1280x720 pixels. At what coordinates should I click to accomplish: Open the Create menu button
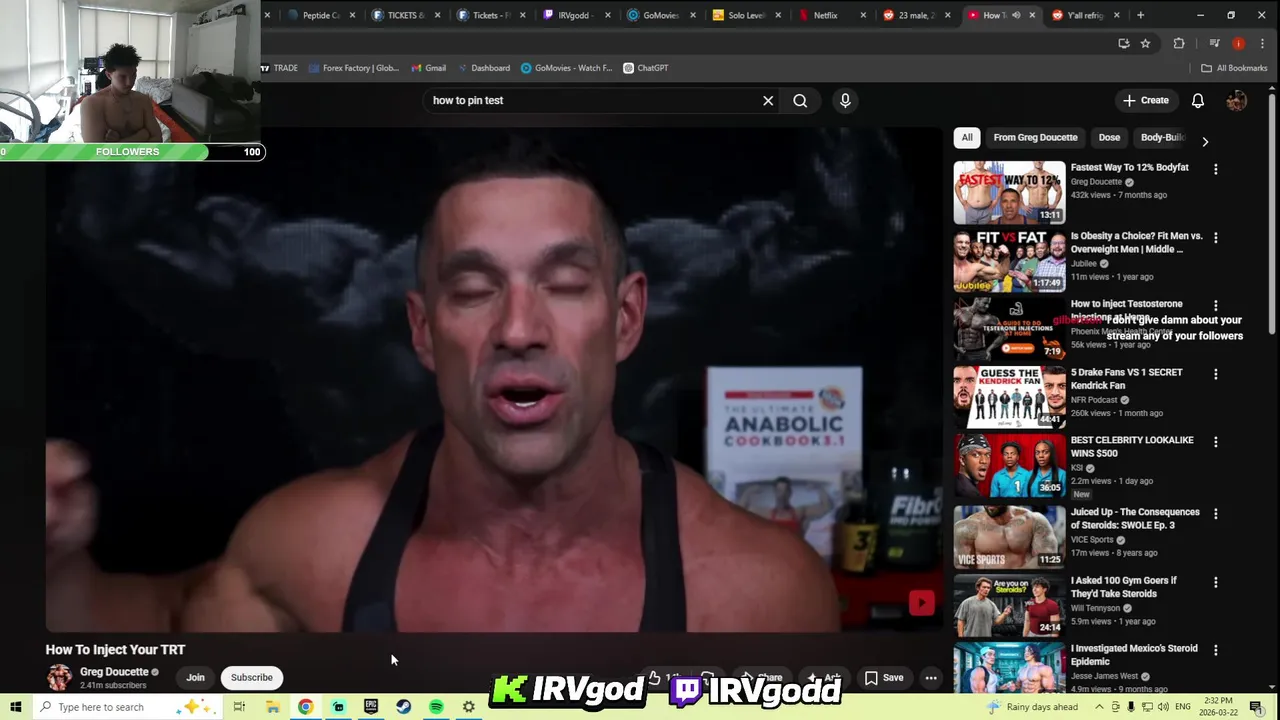coord(1145,100)
